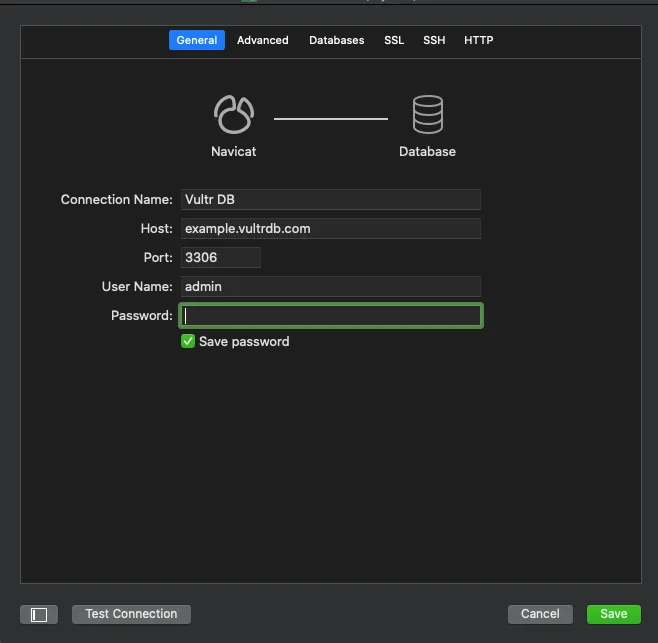This screenshot has width=658, height=643.
Task: Switch to the General tab
Action: pyautogui.click(x=196, y=40)
